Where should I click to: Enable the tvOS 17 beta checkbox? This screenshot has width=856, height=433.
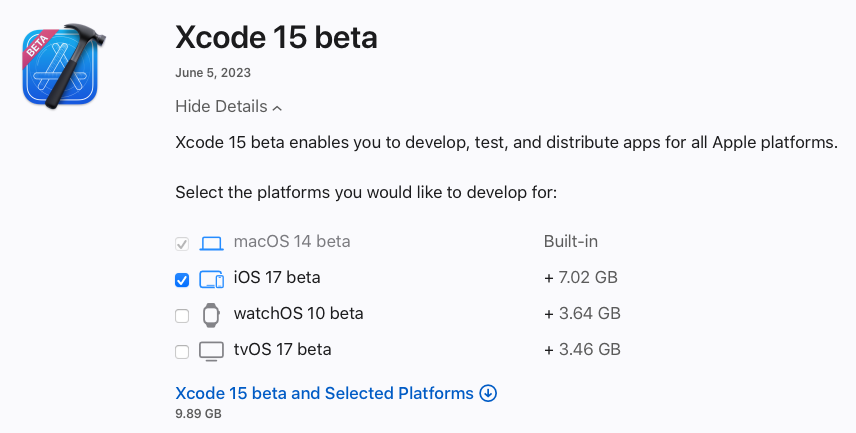pos(182,352)
